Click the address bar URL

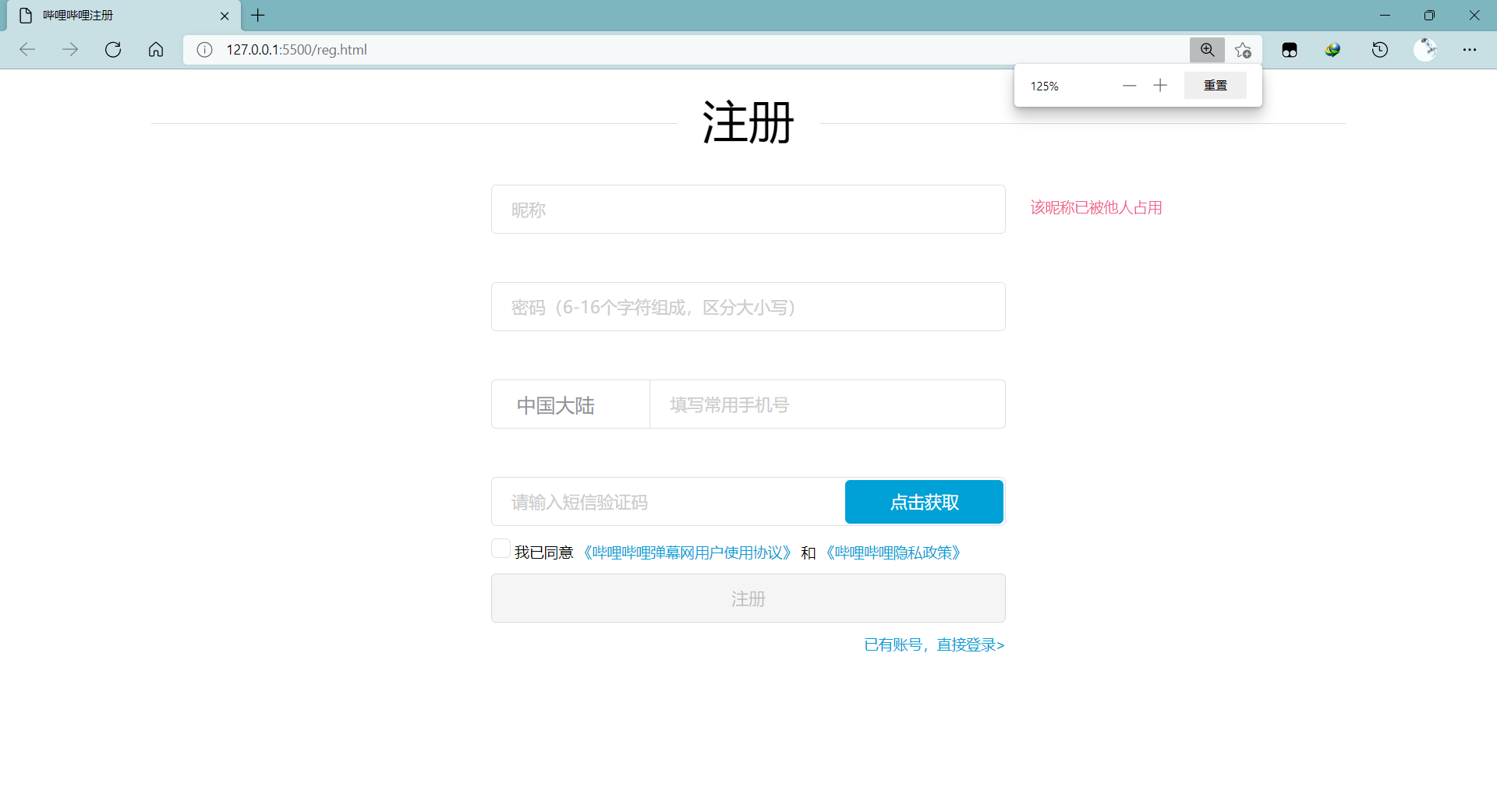(296, 50)
